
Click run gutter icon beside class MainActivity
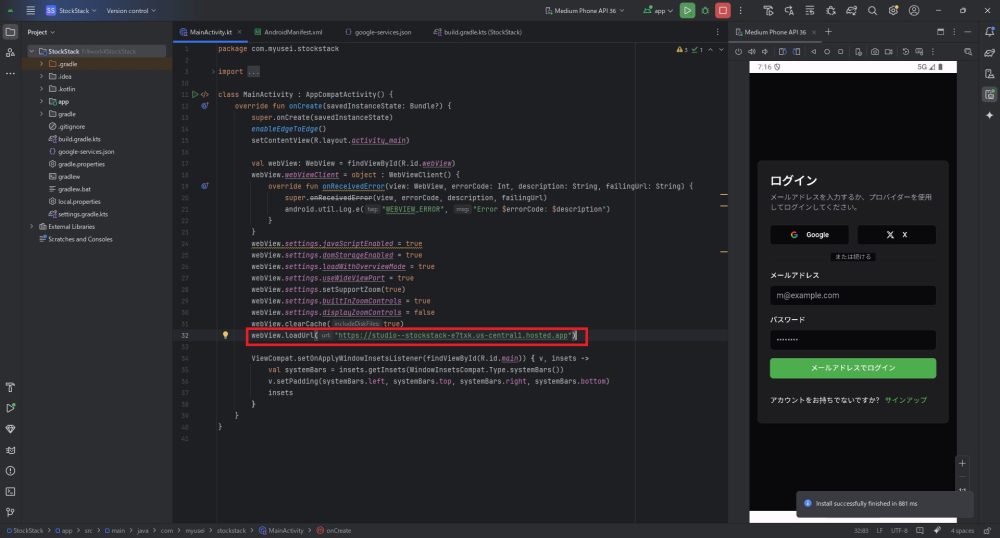click(x=195, y=94)
